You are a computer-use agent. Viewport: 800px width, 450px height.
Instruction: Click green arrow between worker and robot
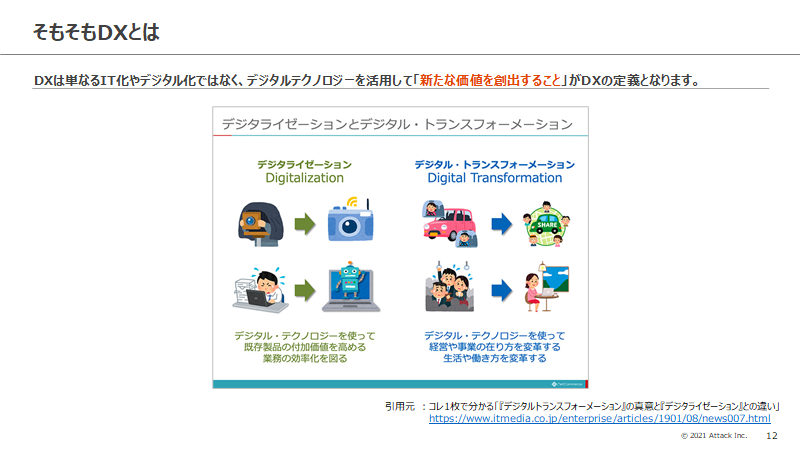pos(305,290)
